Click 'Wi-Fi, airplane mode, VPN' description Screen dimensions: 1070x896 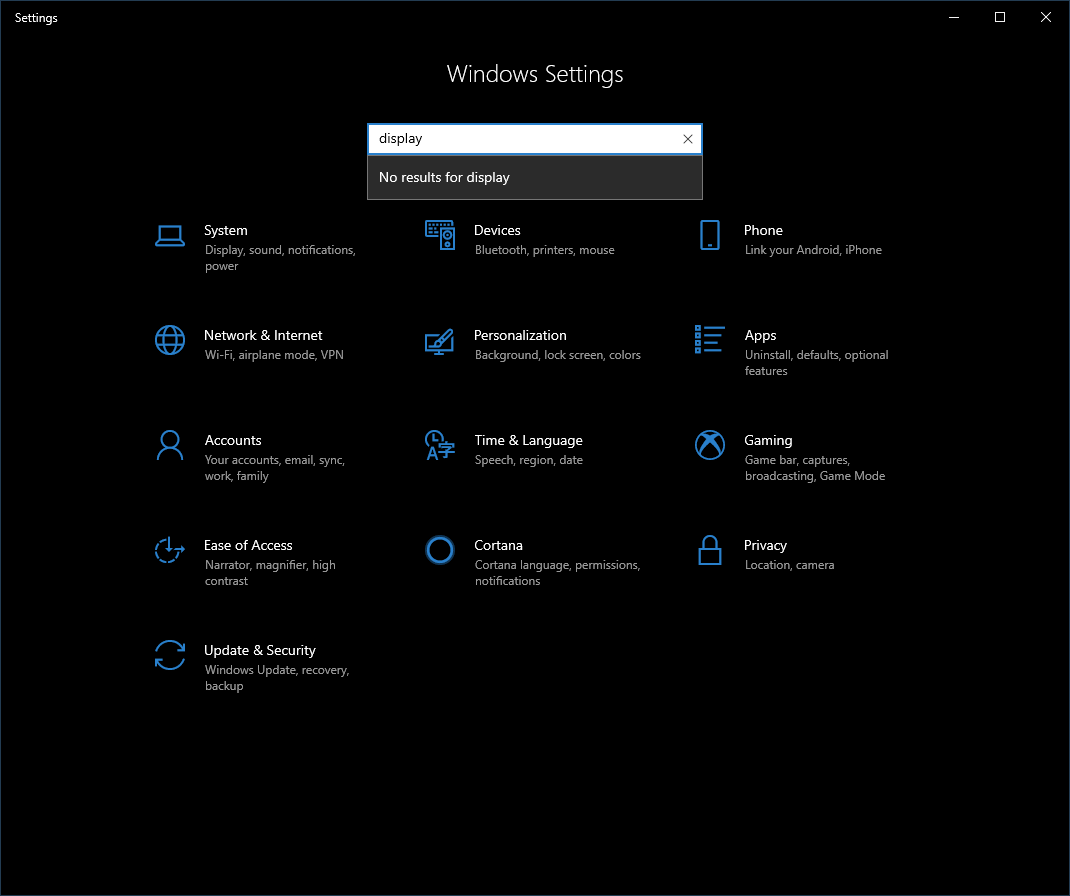pos(274,356)
